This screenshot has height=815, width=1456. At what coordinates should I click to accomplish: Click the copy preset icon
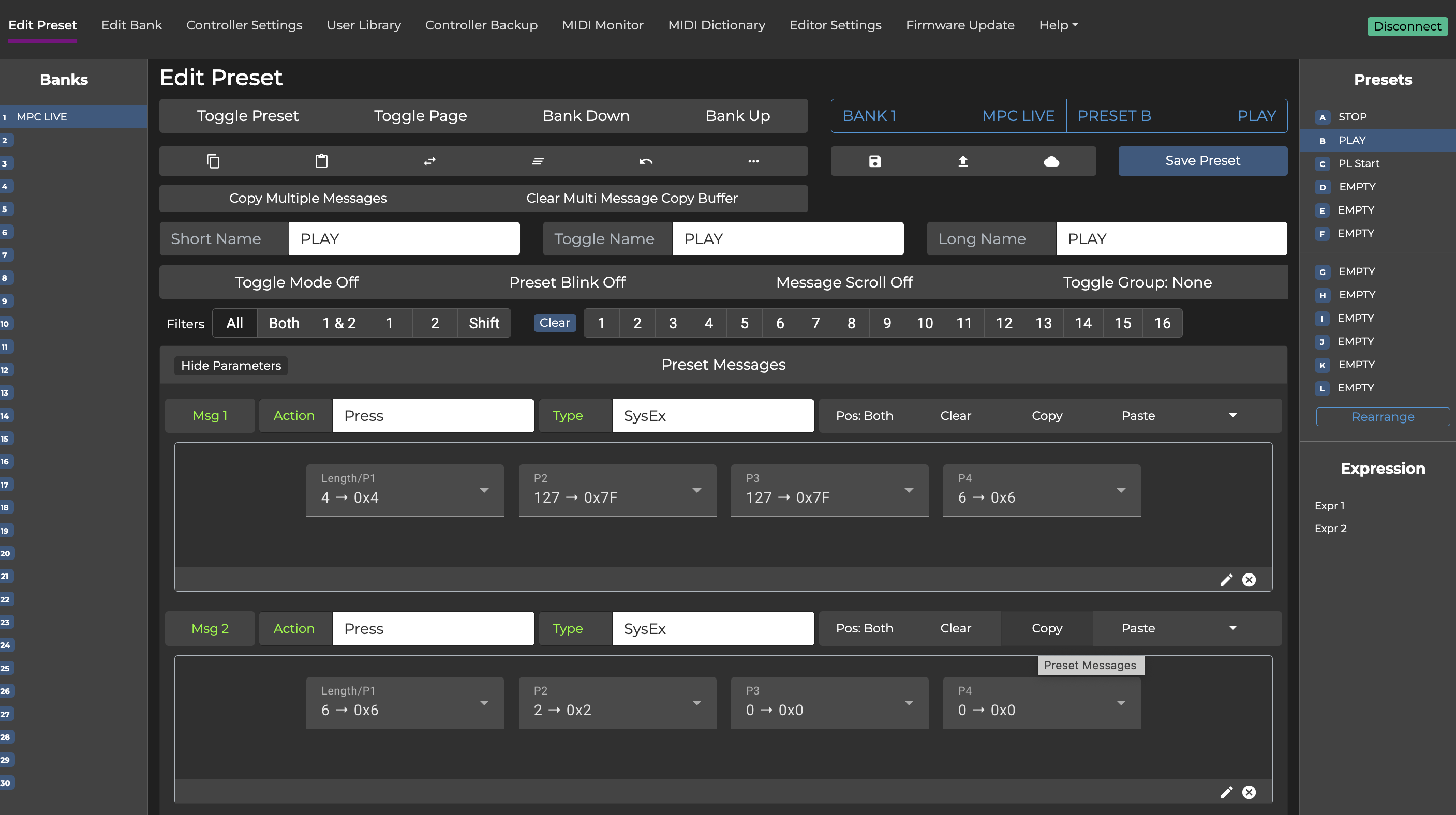pos(213,161)
